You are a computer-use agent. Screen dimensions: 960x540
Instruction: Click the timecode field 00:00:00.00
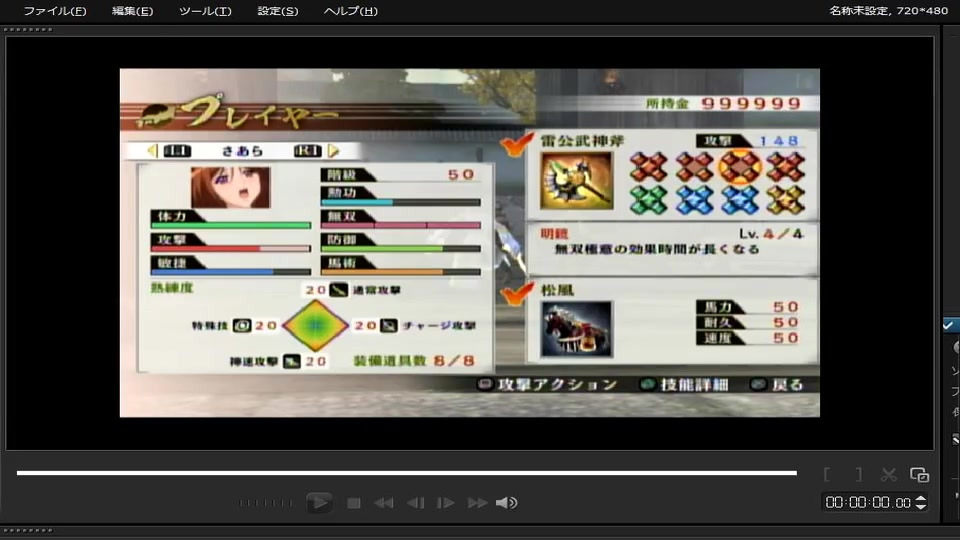click(868, 503)
